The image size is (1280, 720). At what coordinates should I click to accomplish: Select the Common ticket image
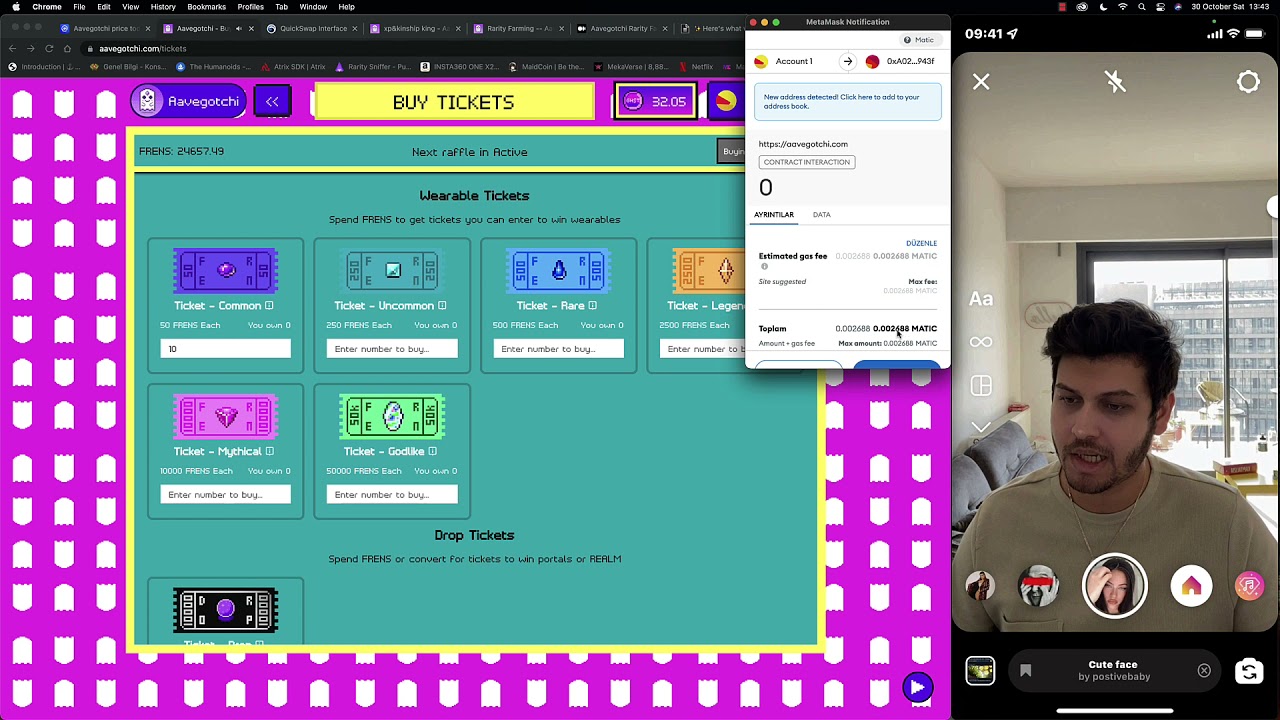click(x=225, y=270)
